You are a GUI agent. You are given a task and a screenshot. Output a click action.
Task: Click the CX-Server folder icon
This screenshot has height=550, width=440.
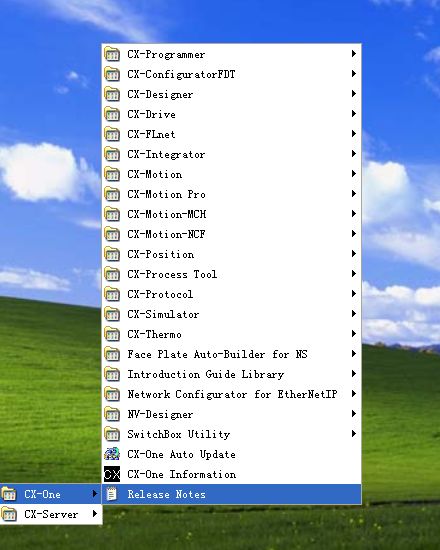(9, 514)
